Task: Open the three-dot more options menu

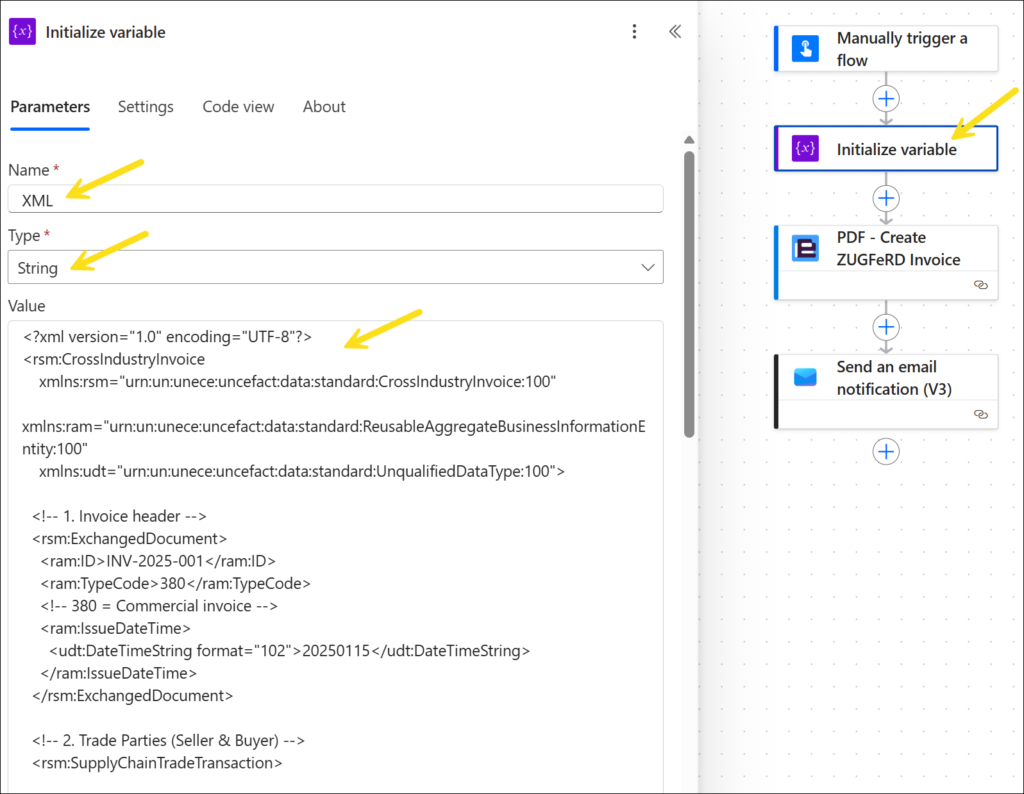Action: click(634, 32)
